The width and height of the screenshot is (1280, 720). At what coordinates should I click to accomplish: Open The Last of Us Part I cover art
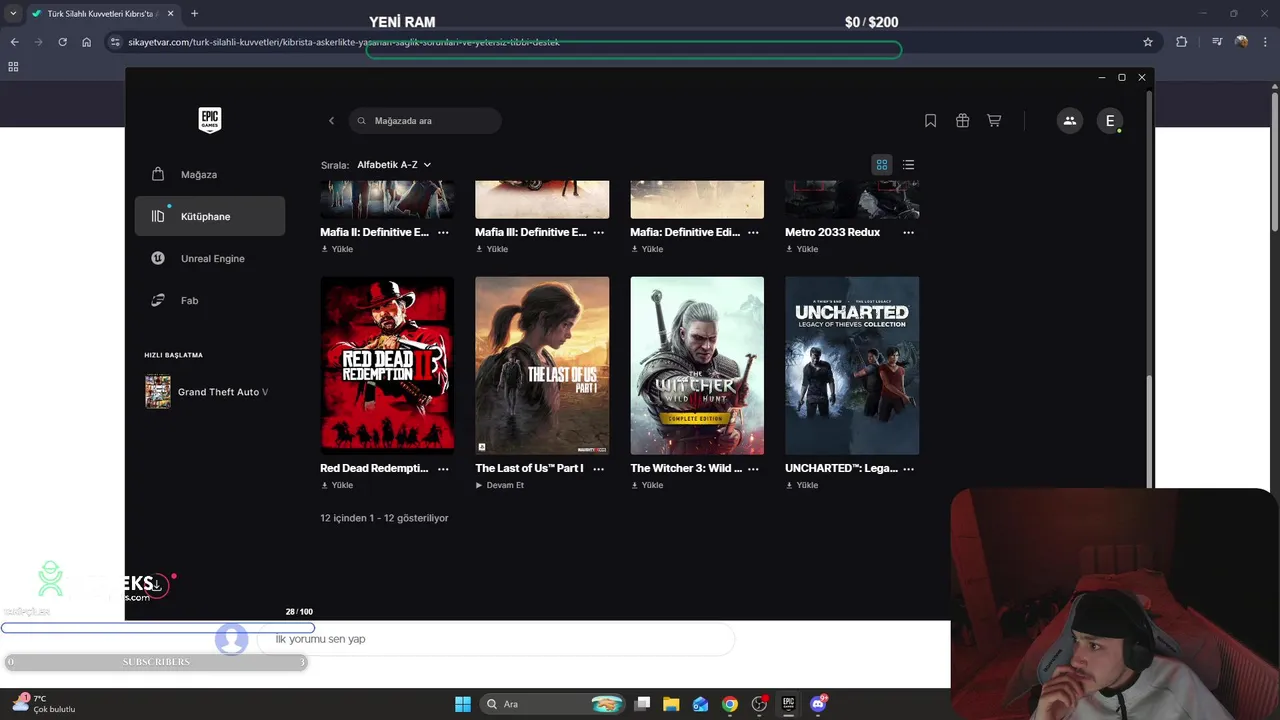542,366
